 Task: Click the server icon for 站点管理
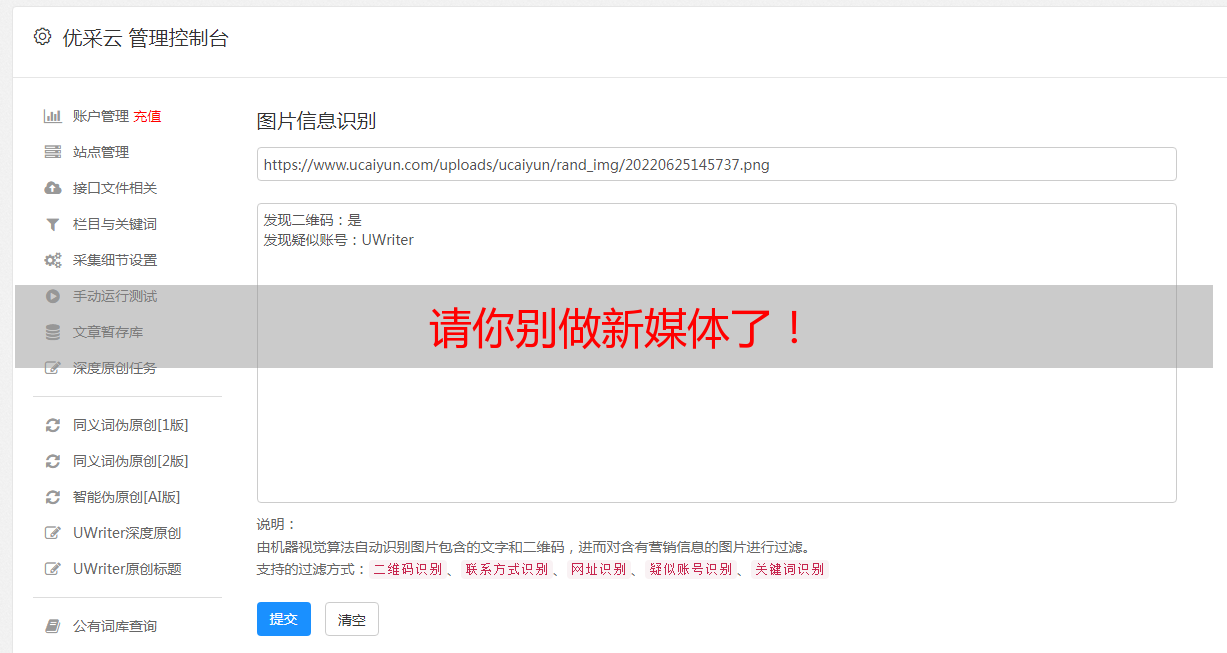pos(53,152)
